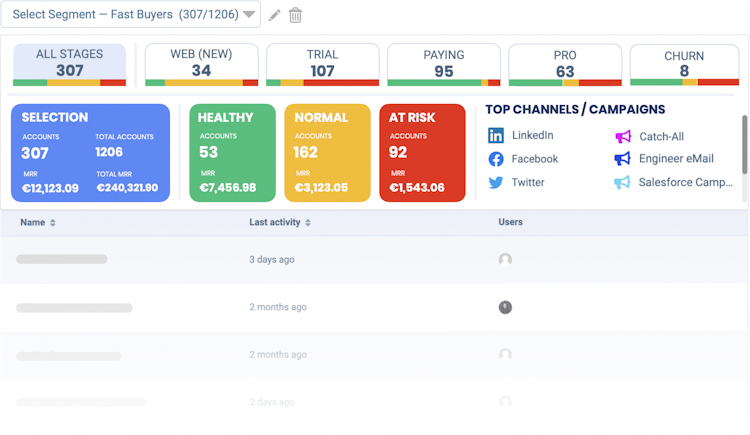Click the Catch-All megaphone icon

tap(623, 137)
